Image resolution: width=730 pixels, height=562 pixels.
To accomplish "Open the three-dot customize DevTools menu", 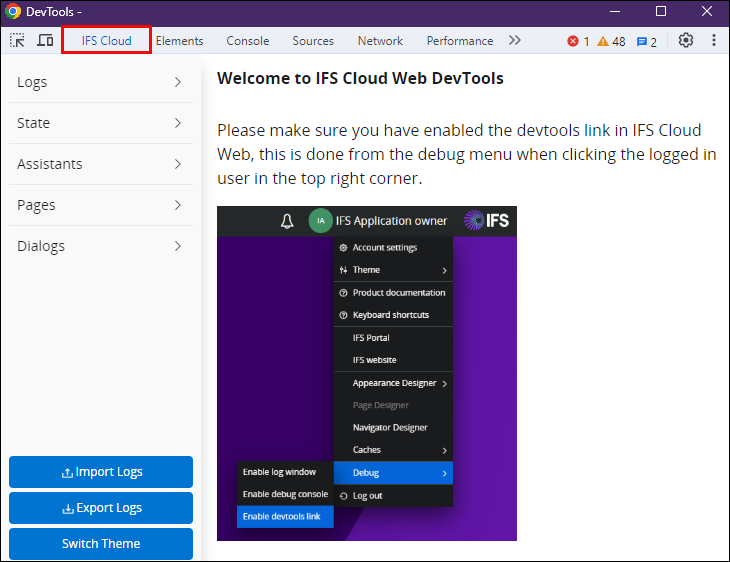I will pyautogui.click(x=714, y=41).
